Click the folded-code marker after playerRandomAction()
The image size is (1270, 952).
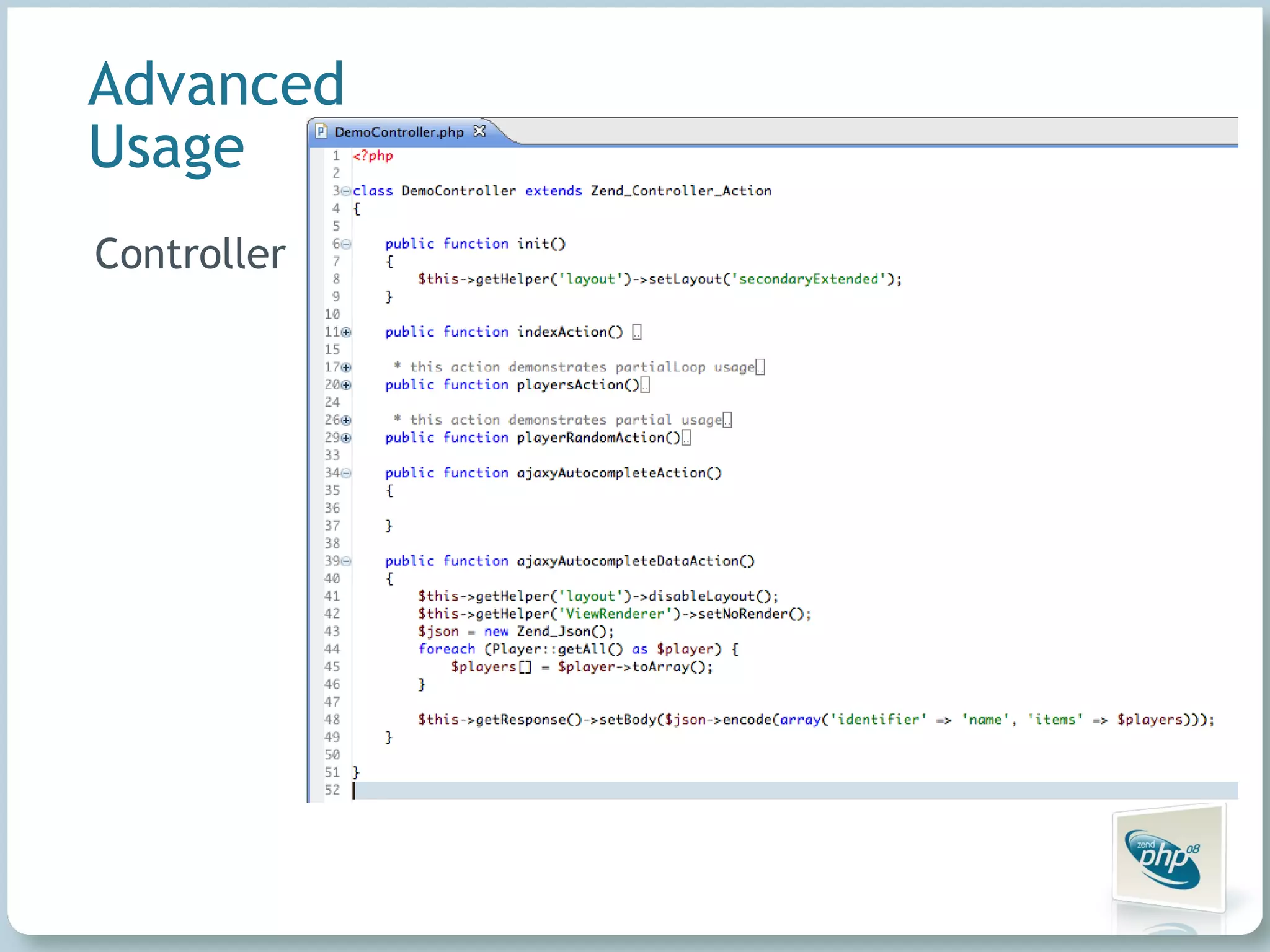686,438
